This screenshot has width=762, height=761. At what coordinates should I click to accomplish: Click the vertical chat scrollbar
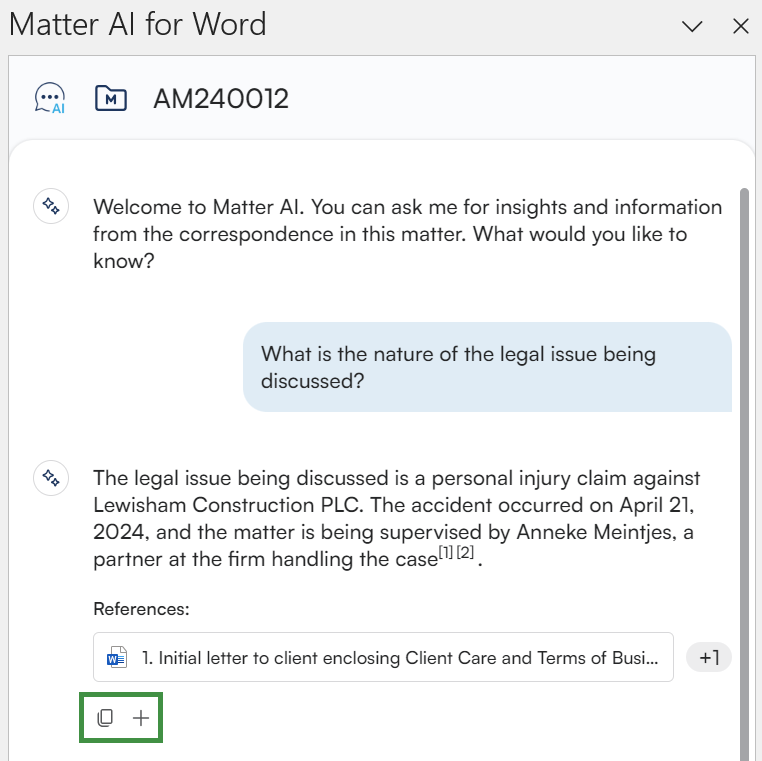pyautogui.click(x=743, y=450)
